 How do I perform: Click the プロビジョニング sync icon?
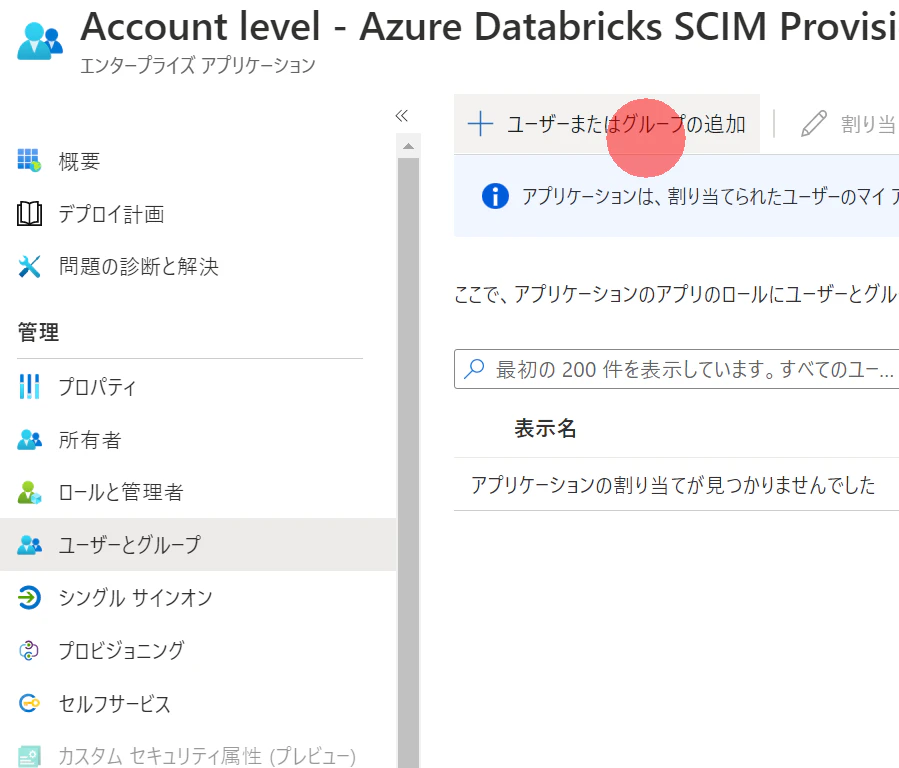29,651
